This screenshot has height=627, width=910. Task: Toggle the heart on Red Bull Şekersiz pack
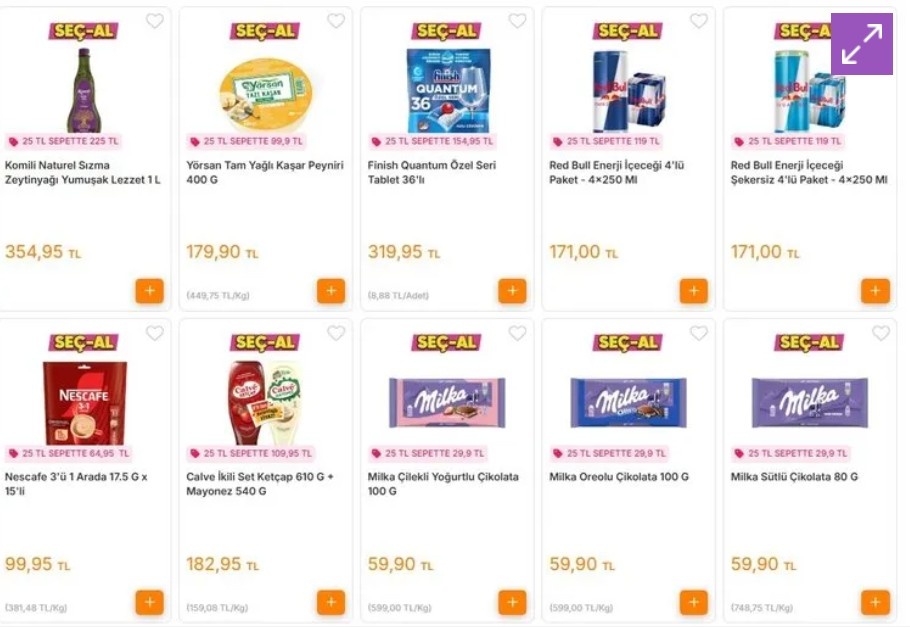click(x=880, y=20)
